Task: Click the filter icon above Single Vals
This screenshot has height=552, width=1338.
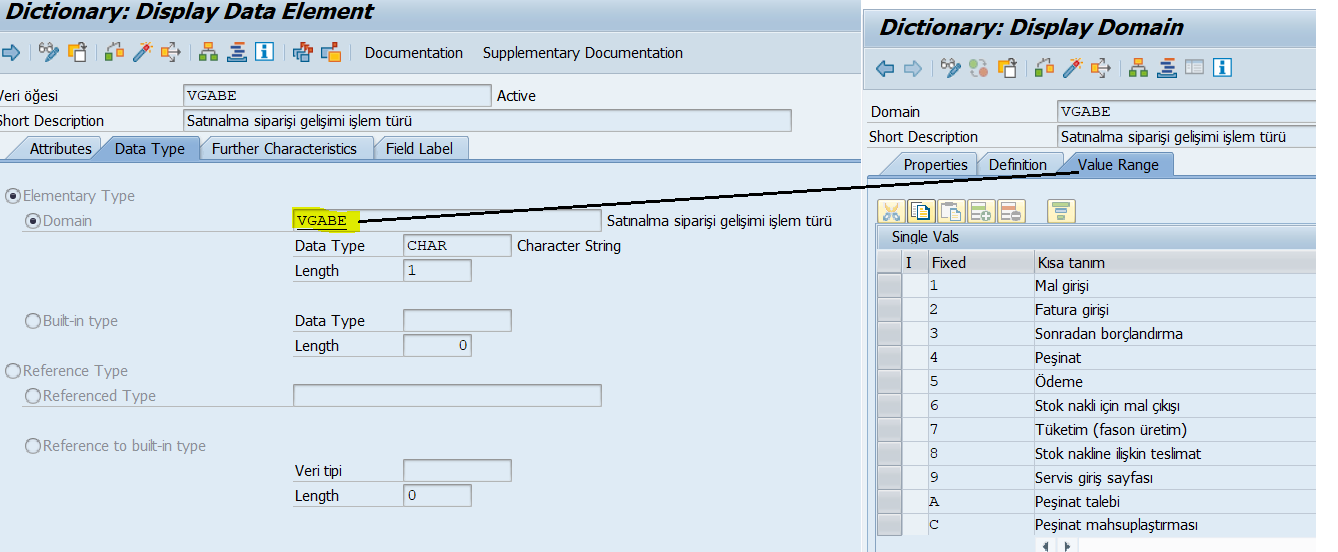Action: (x=1061, y=211)
